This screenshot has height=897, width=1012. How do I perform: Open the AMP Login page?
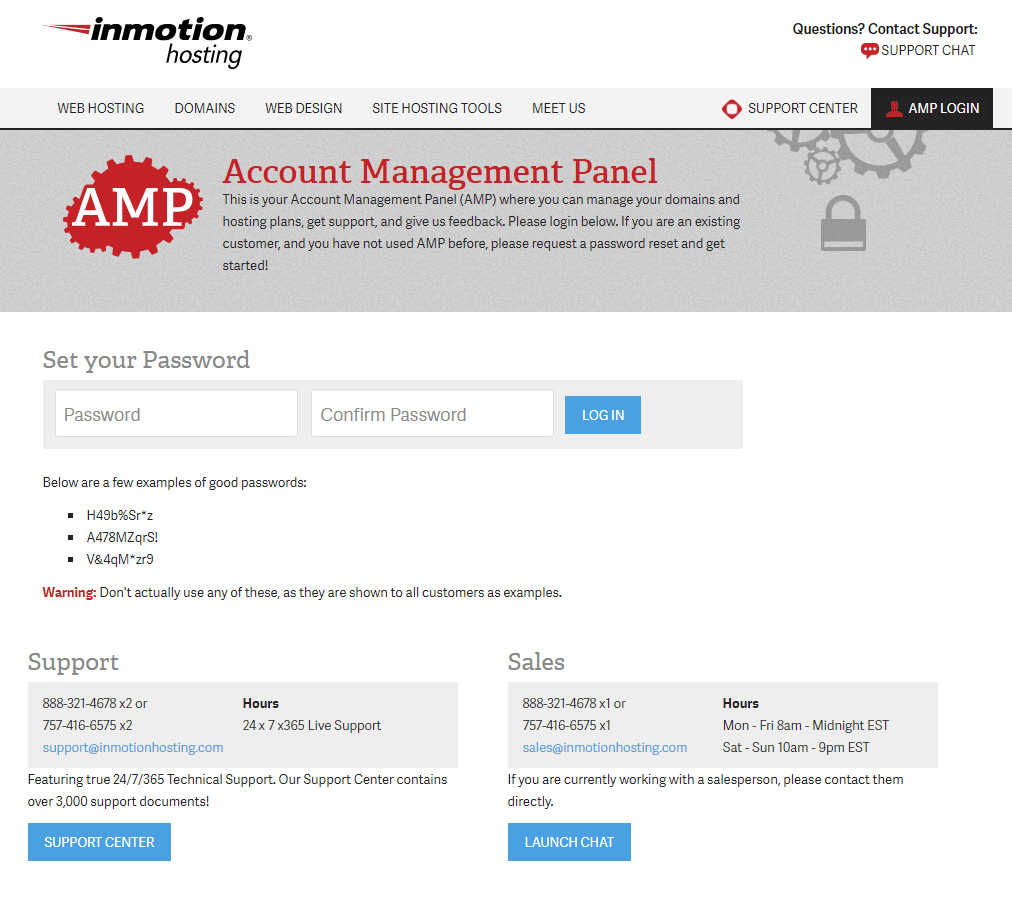(932, 108)
